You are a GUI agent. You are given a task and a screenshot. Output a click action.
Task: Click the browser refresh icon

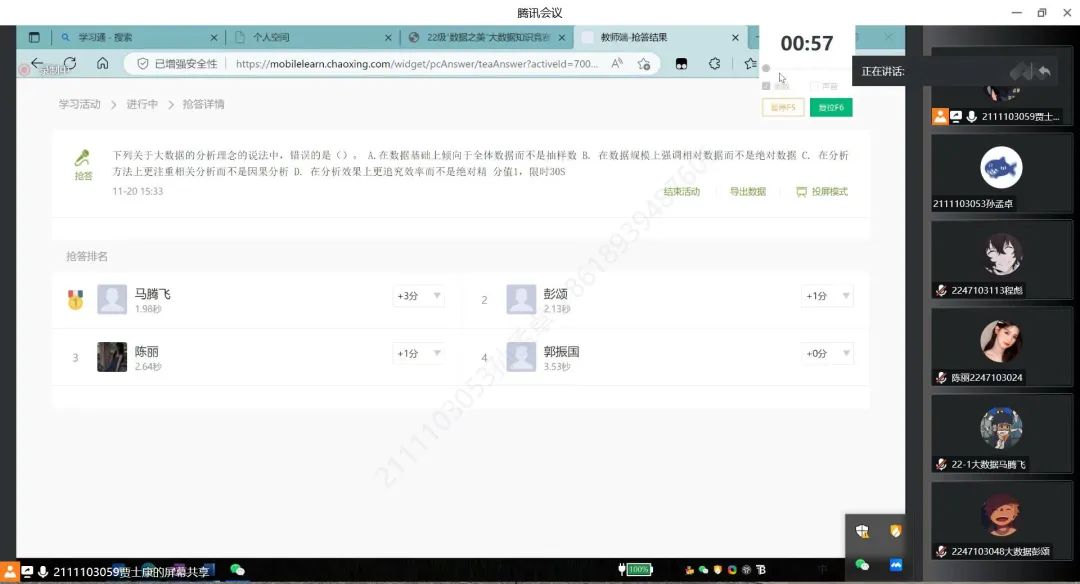coord(70,63)
